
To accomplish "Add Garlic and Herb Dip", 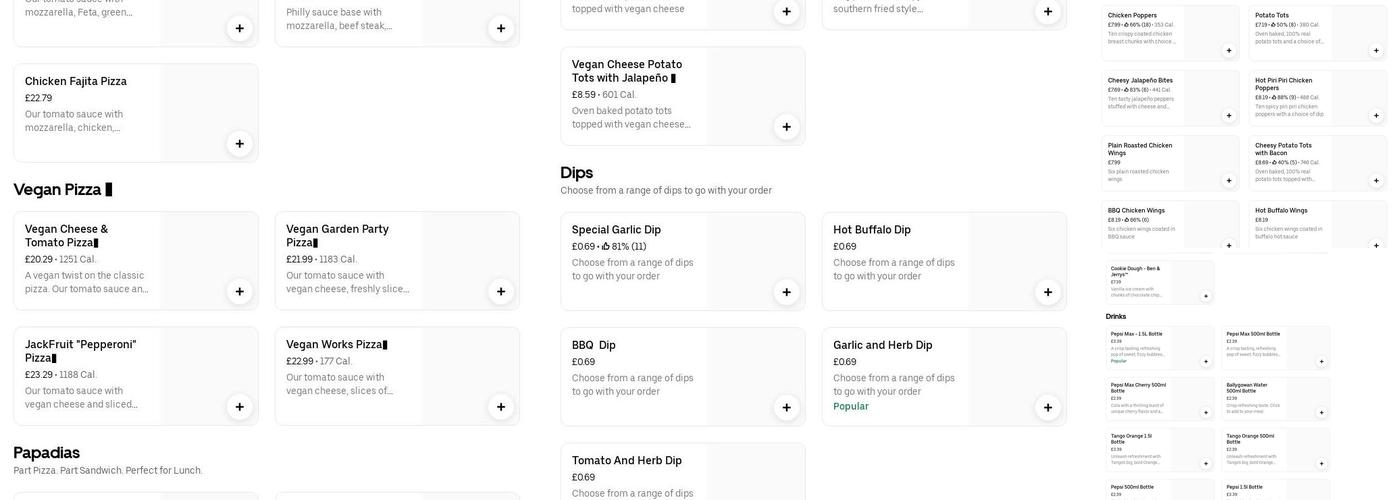I will (1048, 407).
